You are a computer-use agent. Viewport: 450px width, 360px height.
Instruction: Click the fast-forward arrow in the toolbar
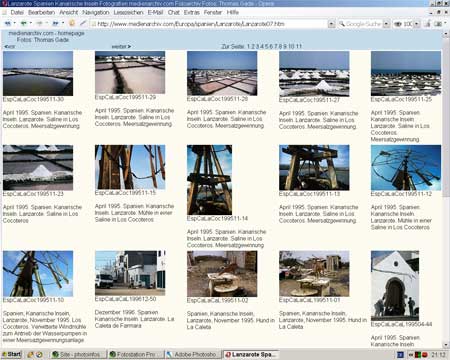[x=55, y=24]
